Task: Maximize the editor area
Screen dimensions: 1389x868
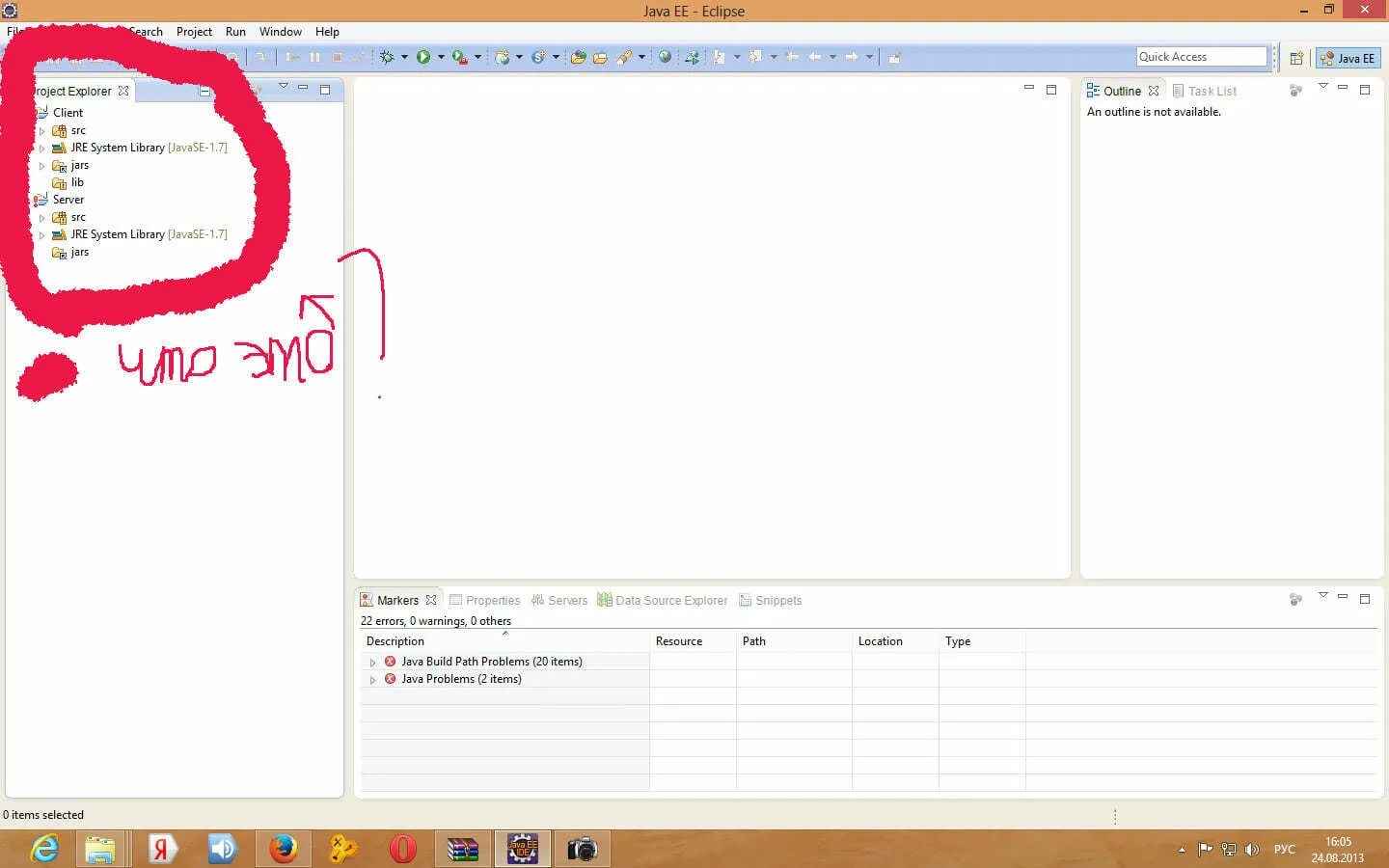Action: point(1051,90)
